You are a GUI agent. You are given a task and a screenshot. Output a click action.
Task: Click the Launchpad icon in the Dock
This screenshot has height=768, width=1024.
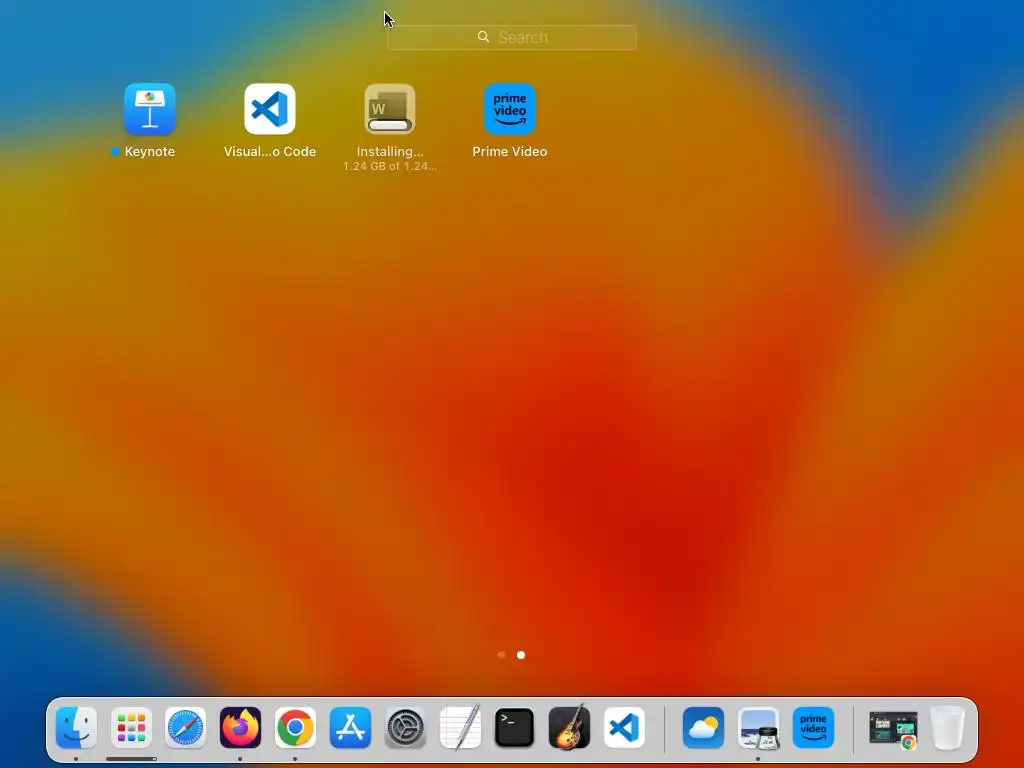click(131, 728)
